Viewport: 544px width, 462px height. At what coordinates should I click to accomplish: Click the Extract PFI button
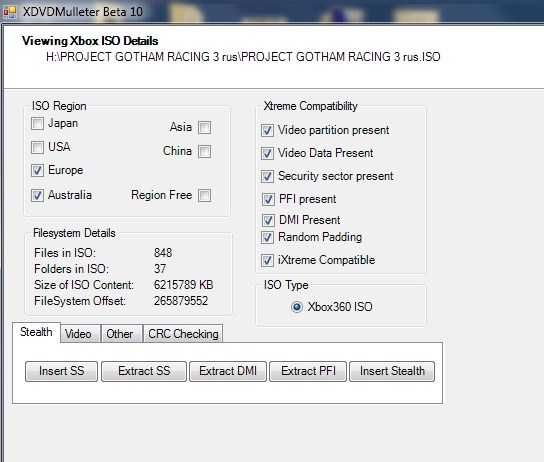pyautogui.click(x=308, y=371)
